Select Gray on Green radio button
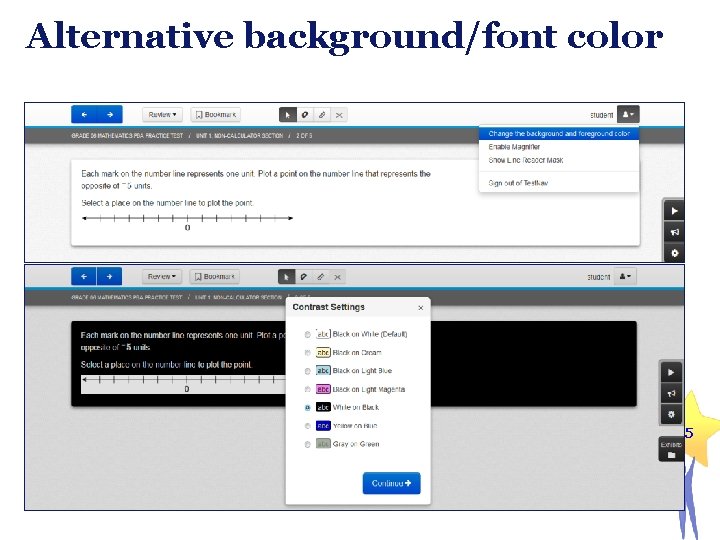The width and height of the screenshot is (720, 540). coord(307,444)
